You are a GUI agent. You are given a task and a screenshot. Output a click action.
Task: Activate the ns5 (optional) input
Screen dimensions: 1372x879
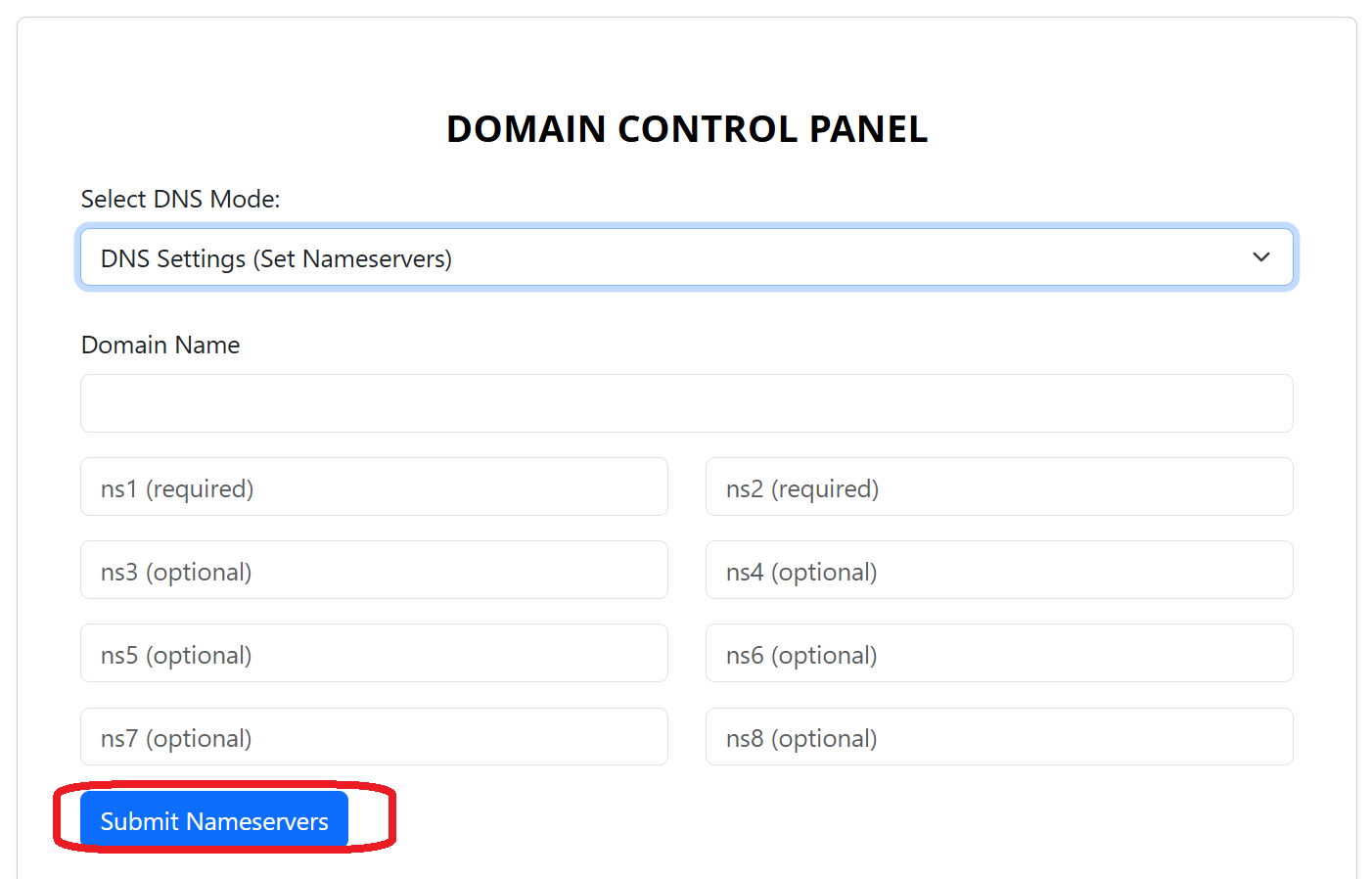coord(374,653)
